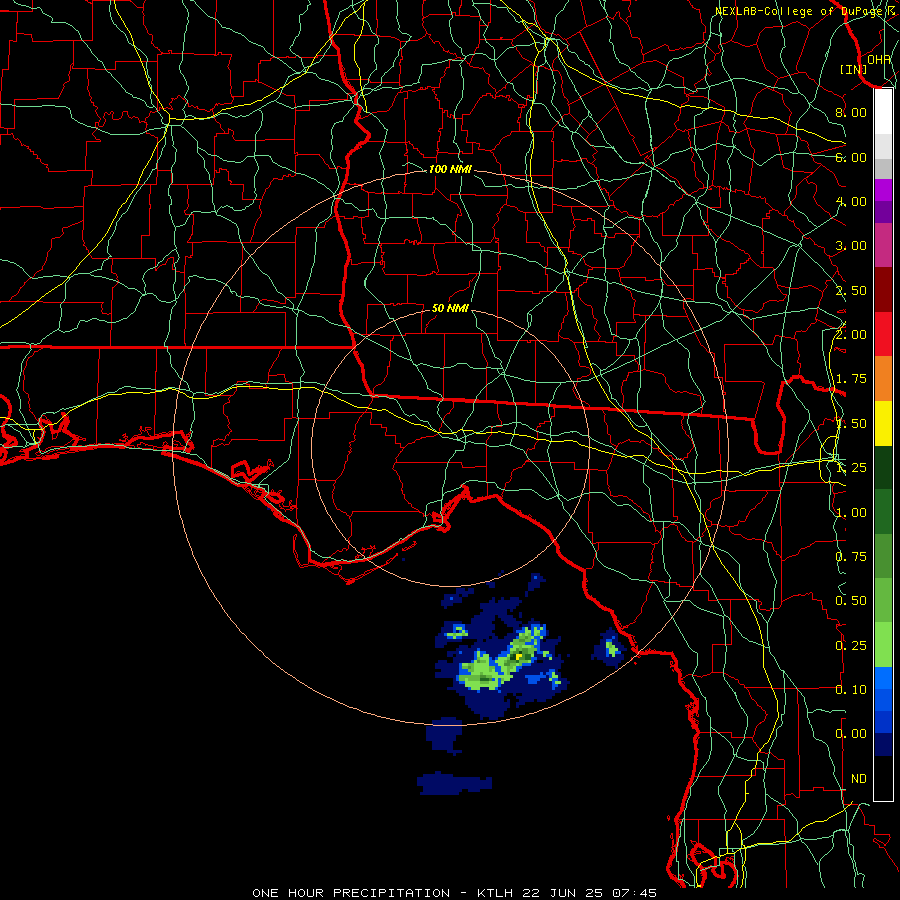900x900 pixels.
Task: Click the 1.75 legend value
Action: (x=851, y=379)
